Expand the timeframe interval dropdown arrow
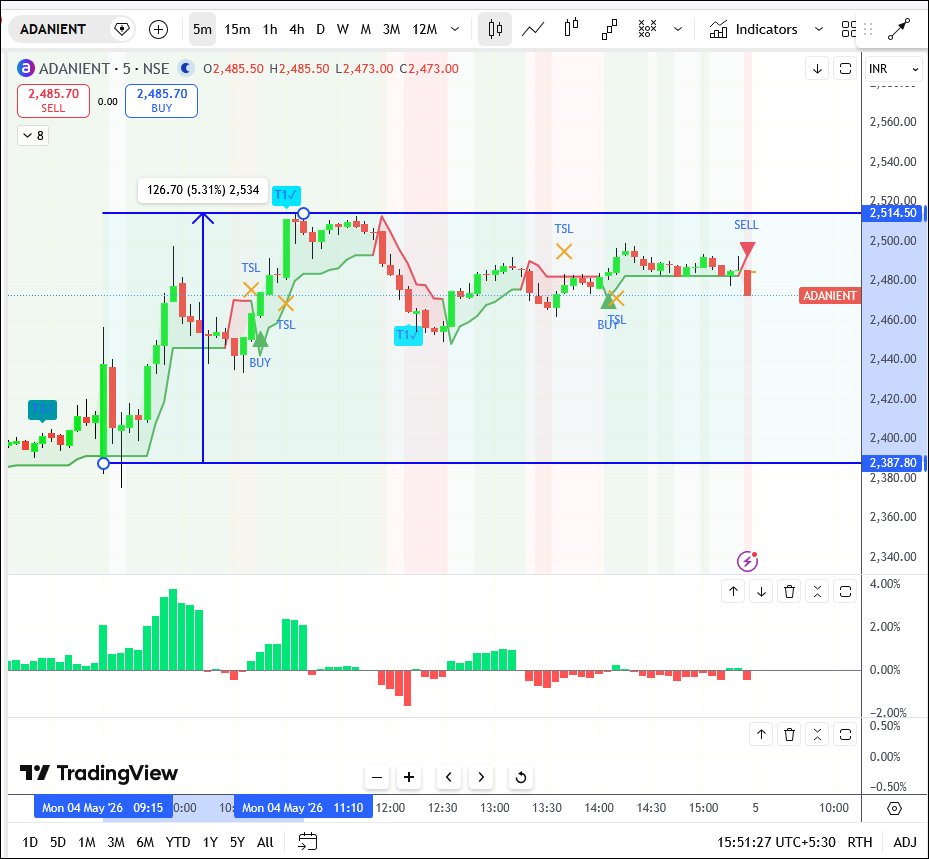This screenshot has width=929, height=859. click(x=455, y=29)
